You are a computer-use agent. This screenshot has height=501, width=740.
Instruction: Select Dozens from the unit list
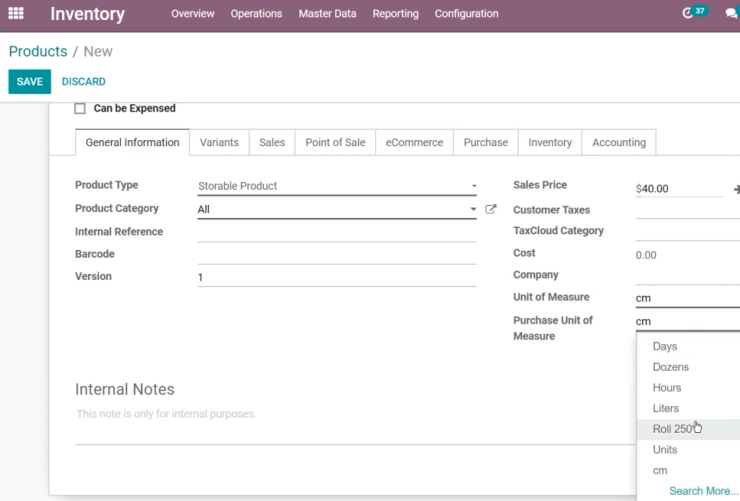click(x=688, y=367)
